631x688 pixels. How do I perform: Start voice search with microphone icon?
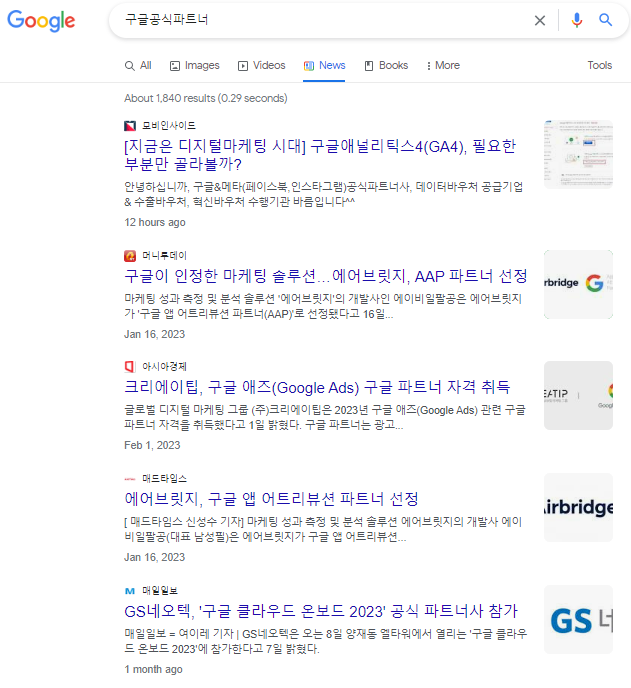pos(577,20)
